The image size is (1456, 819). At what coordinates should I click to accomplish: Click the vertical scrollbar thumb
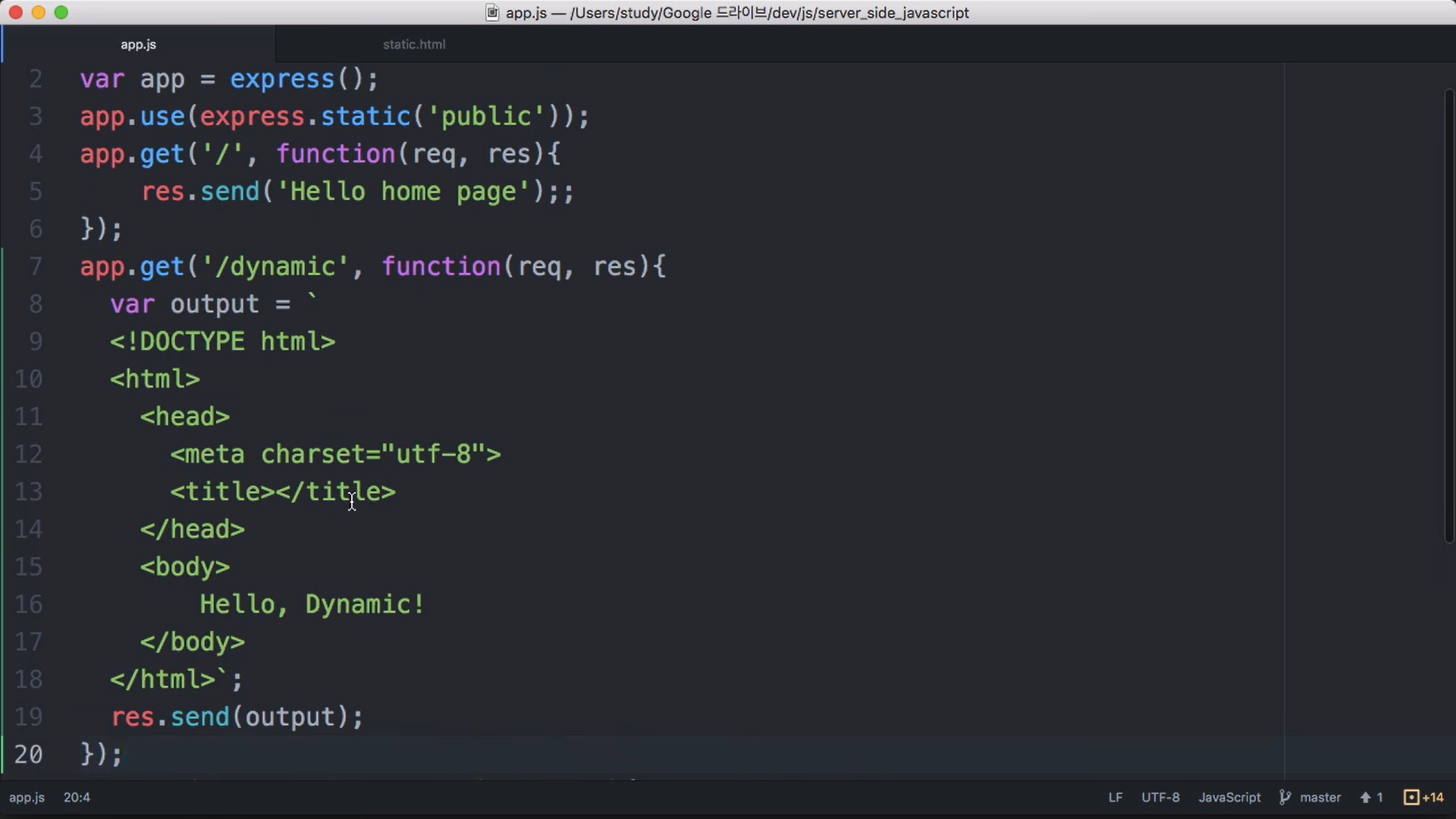(x=1448, y=316)
